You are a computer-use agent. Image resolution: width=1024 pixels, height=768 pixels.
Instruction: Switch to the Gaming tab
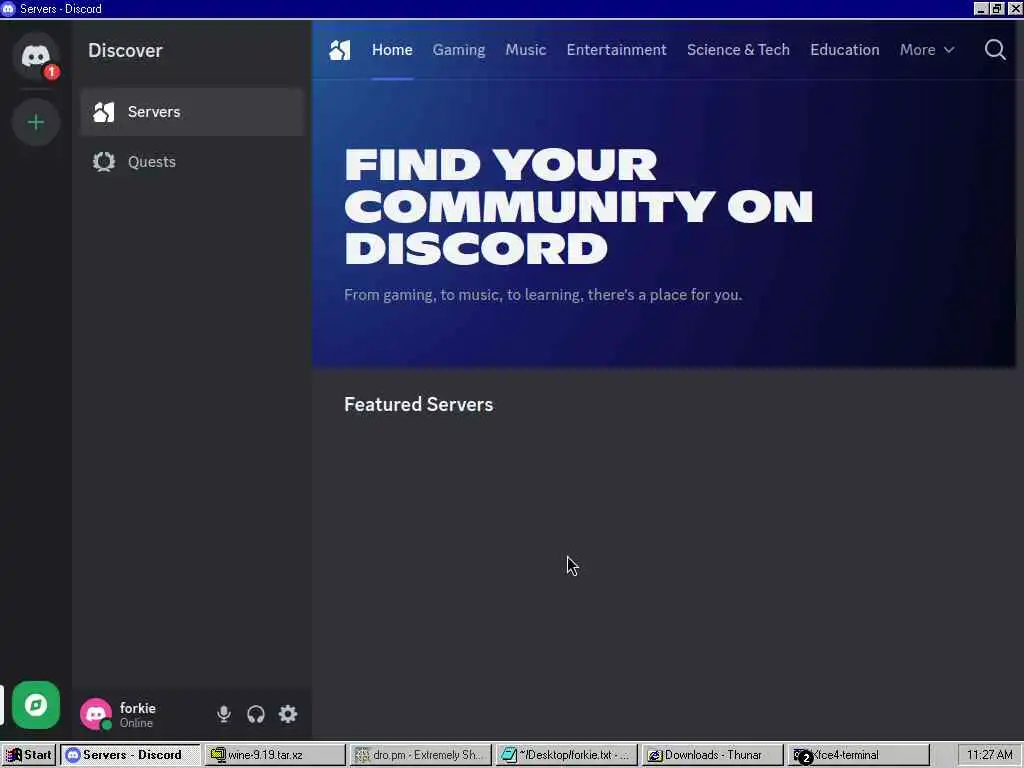click(458, 50)
